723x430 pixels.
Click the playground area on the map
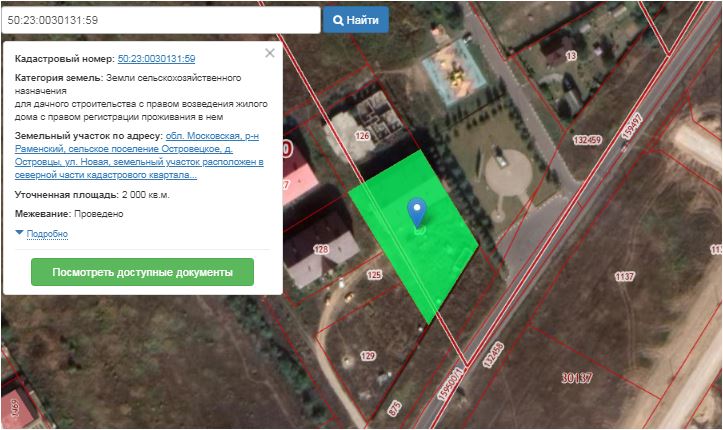[450, 70]
